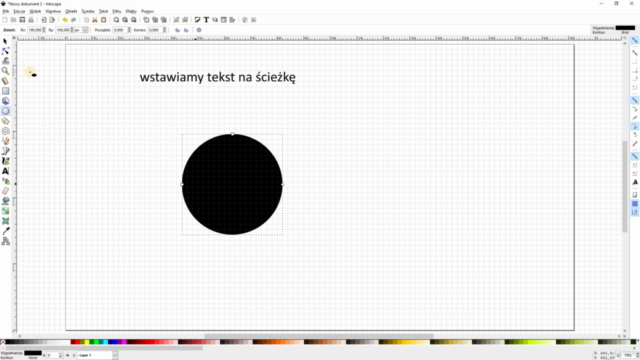The width and height of the screenshot is (640, 360).
Task: Click the Save document icon
Action: [22, 20]
